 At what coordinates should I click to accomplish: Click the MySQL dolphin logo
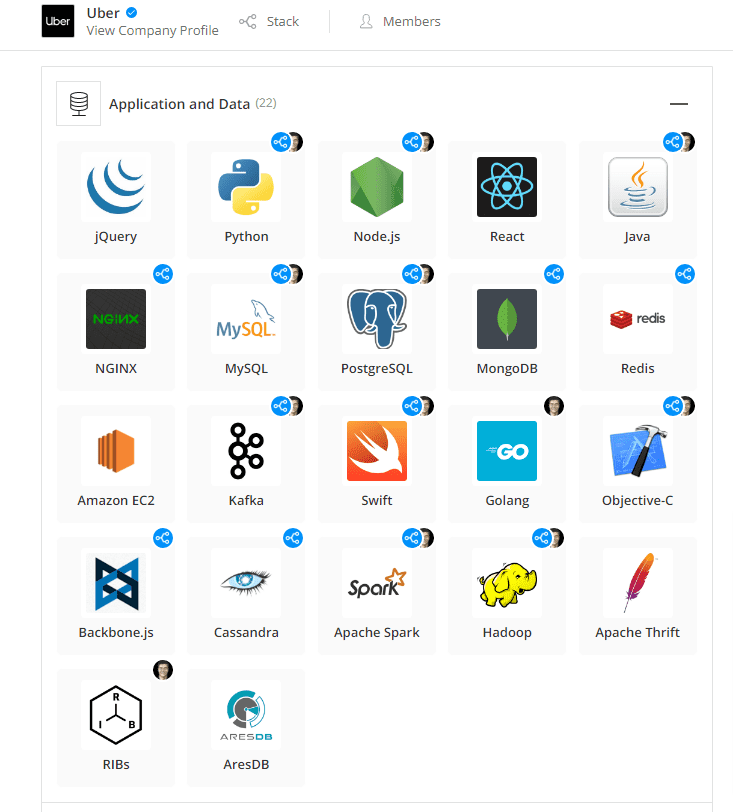coord(246,319)
